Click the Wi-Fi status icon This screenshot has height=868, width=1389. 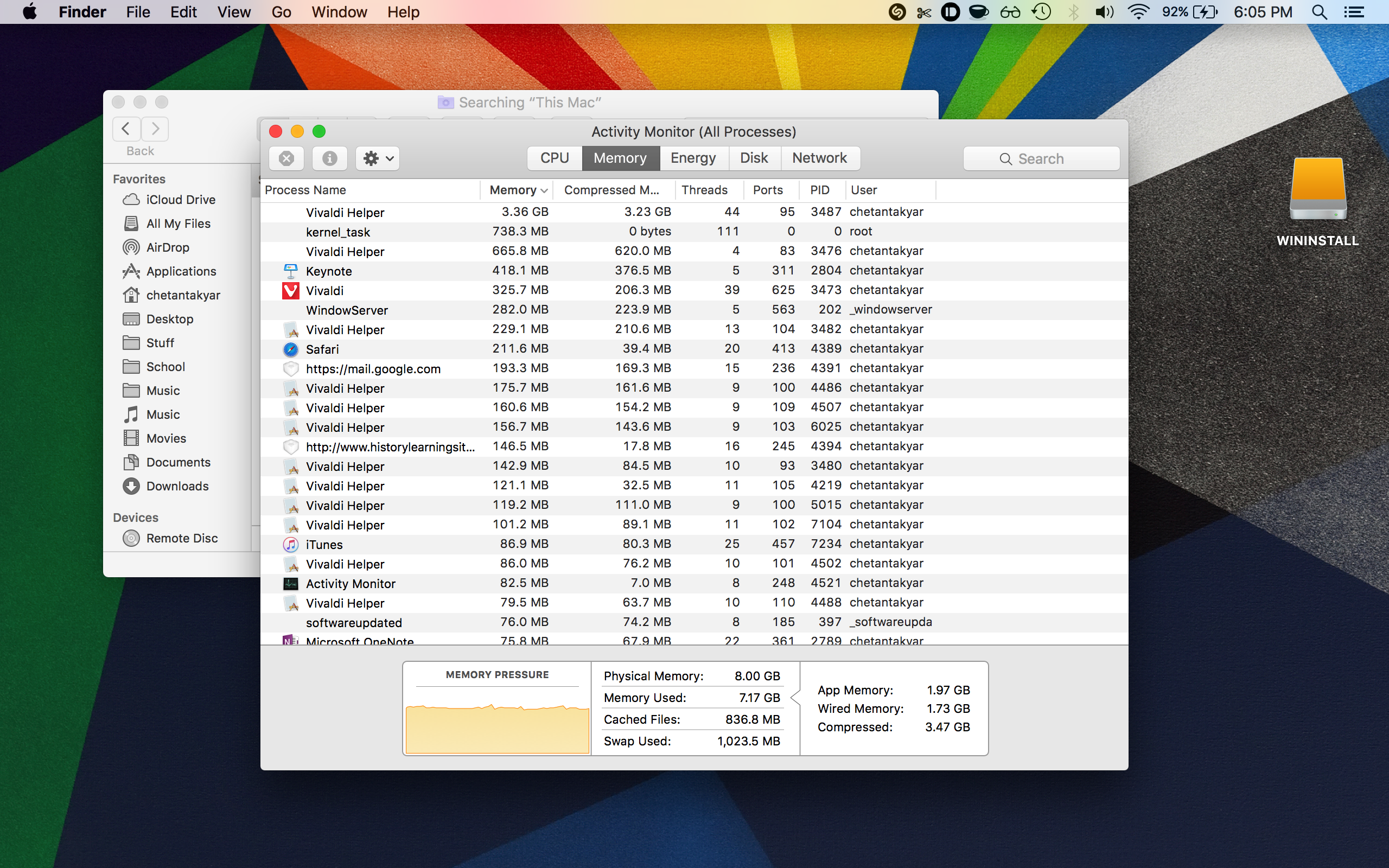click(x=1138, y=12)
